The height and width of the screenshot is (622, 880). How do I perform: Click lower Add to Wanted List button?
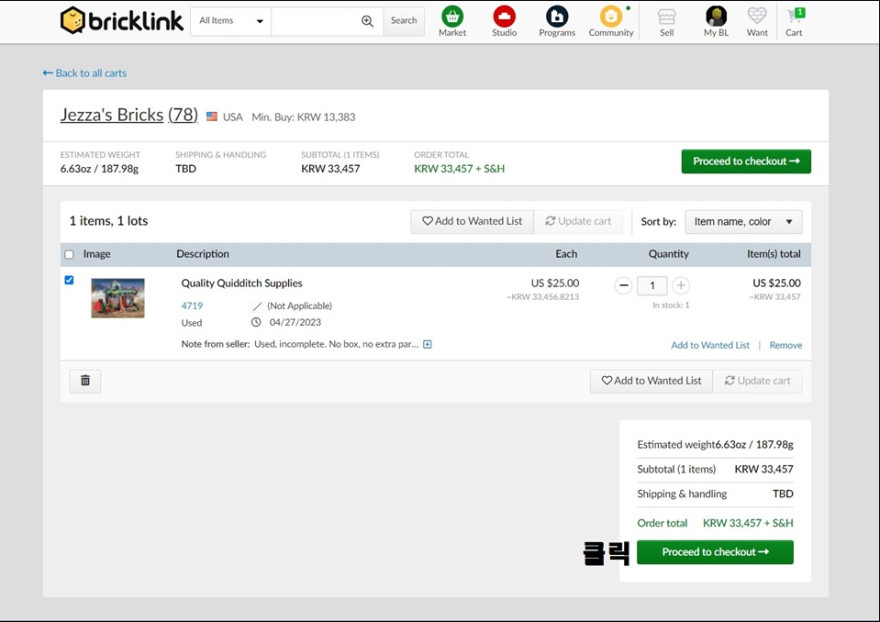pos(652,381)
